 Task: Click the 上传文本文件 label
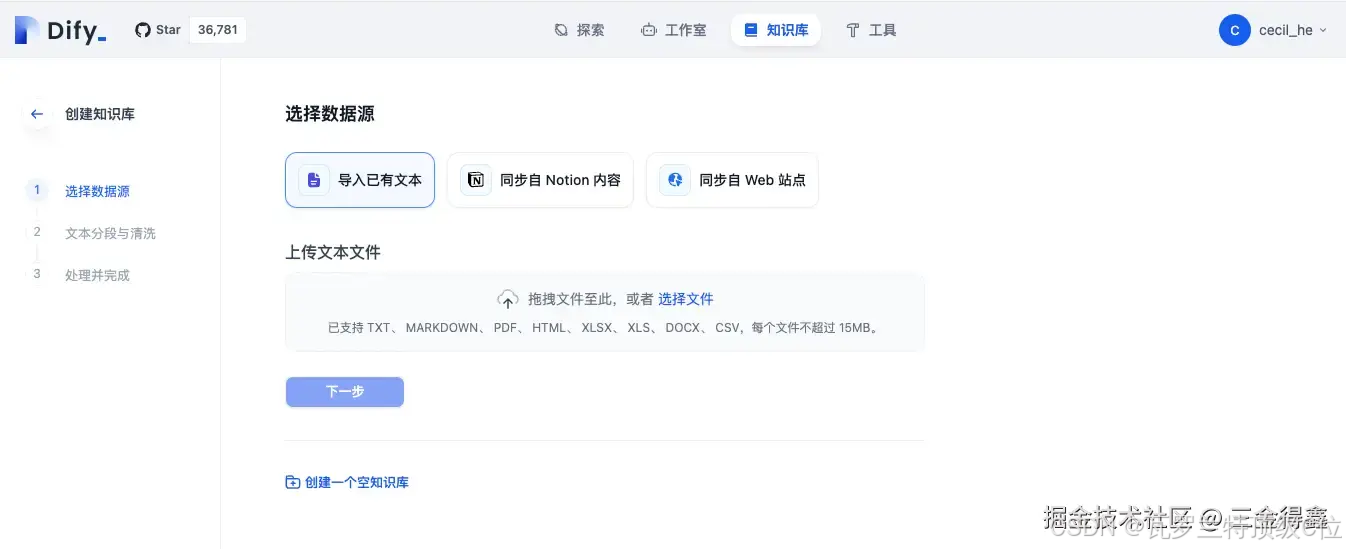(333, 252)
